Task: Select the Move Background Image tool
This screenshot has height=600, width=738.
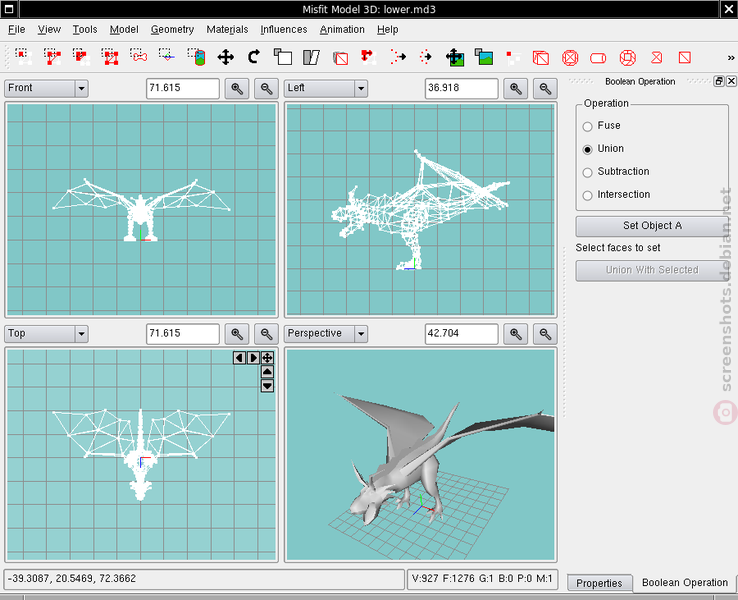Action: coord(455,57)
